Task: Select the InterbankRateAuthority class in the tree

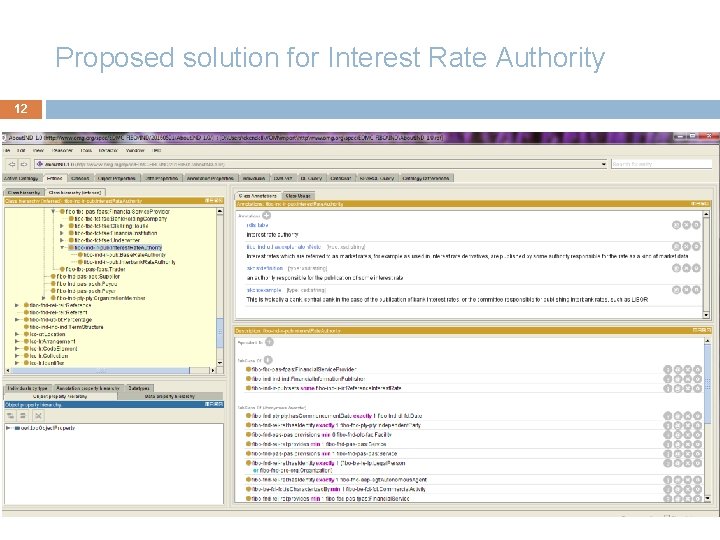Action: 129,262
